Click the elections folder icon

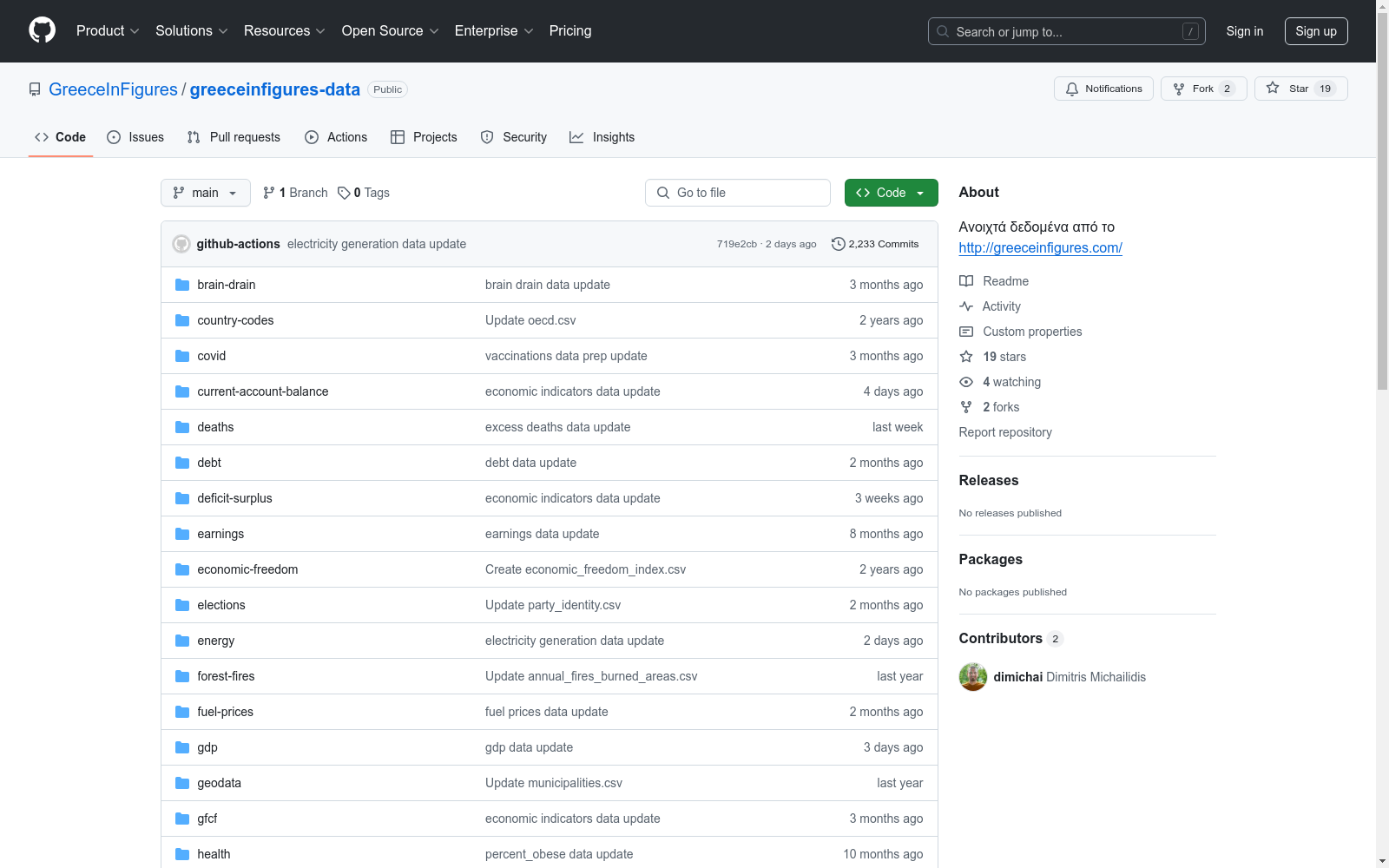pyautogui.click(x=182, y=605)
